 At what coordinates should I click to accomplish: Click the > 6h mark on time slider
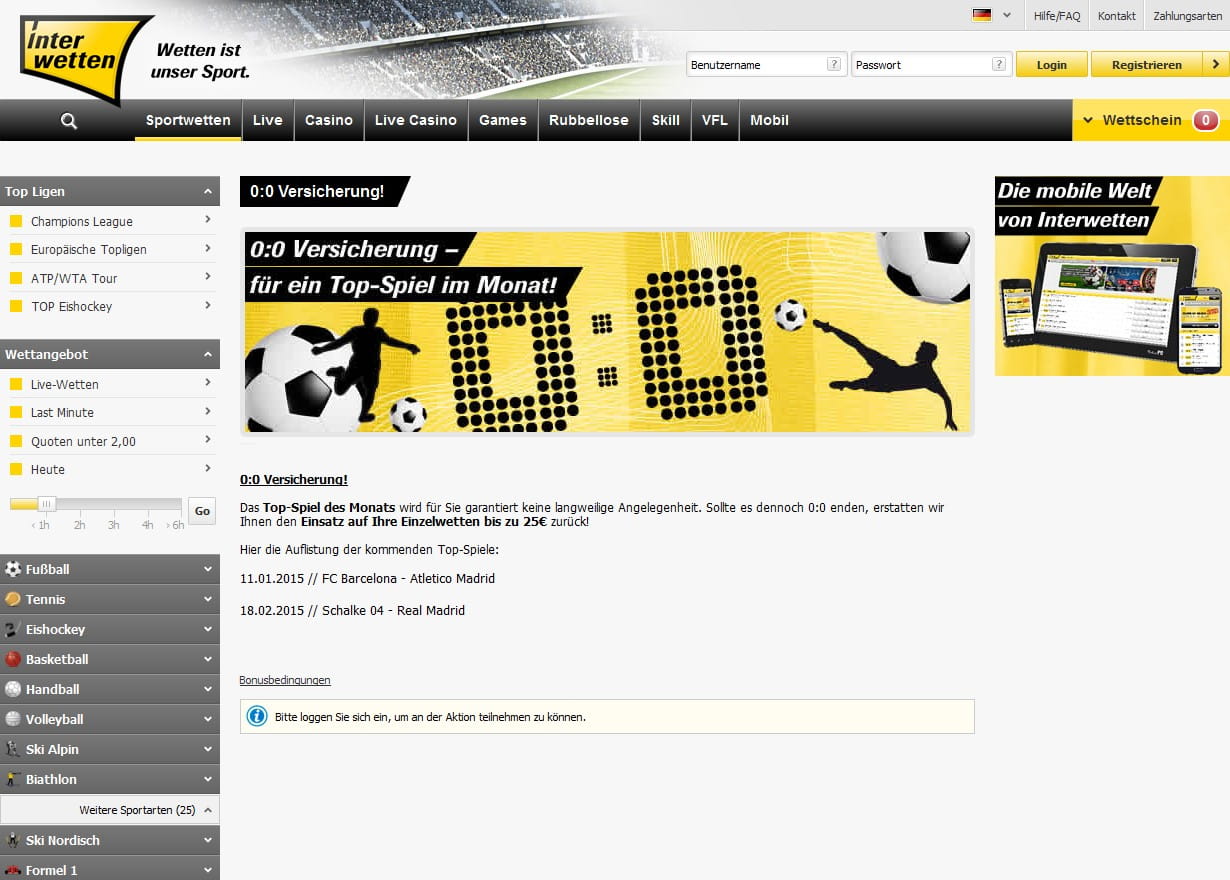tap(176, 525)
